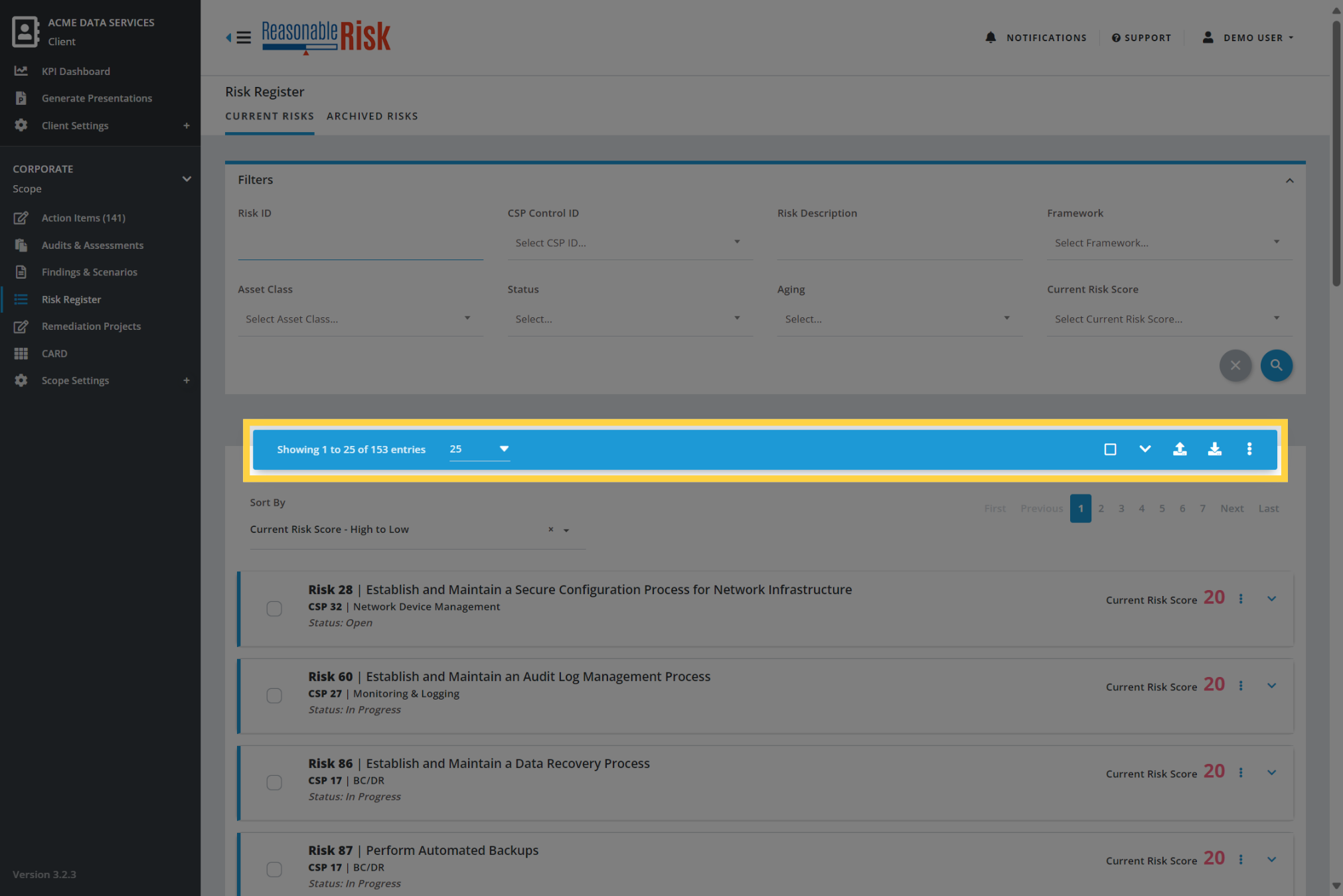Open the notifications bell
The image size is (1343, 896).
coord(990,38)
